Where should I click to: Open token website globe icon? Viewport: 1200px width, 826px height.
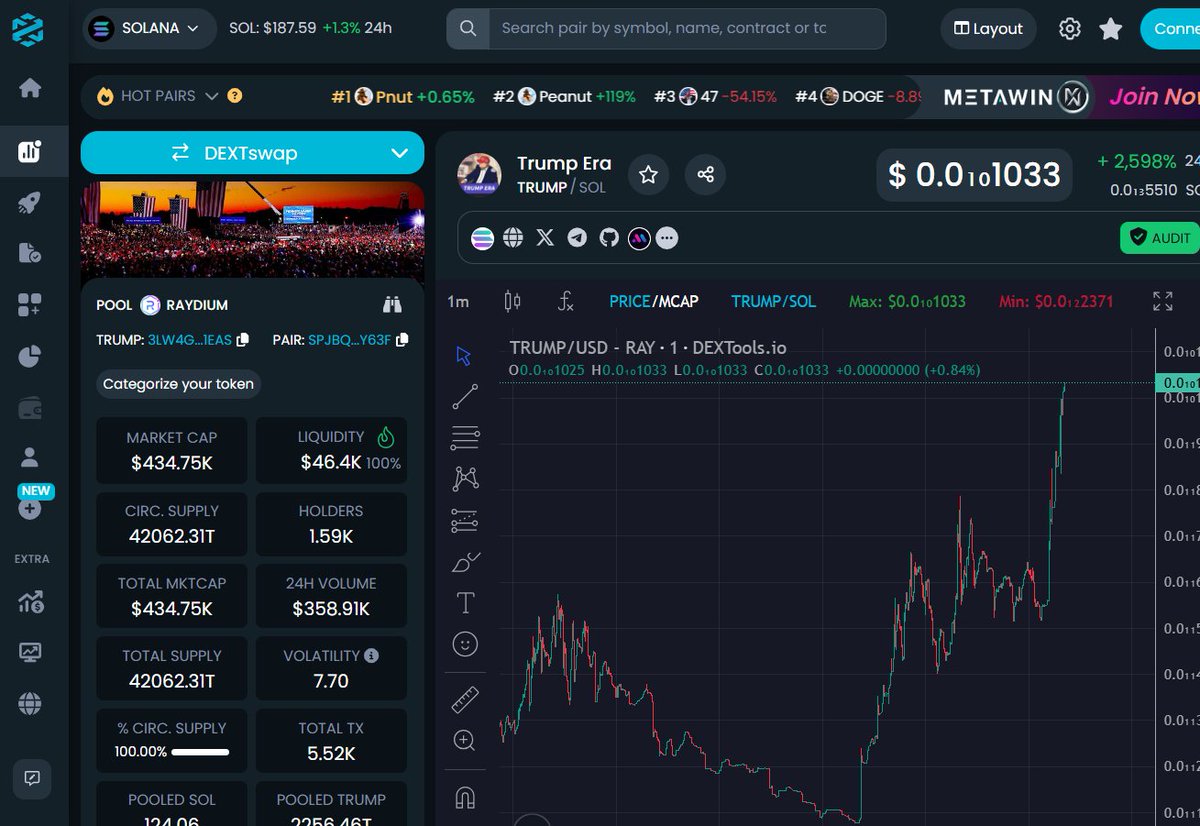click(x=513, y=238)
